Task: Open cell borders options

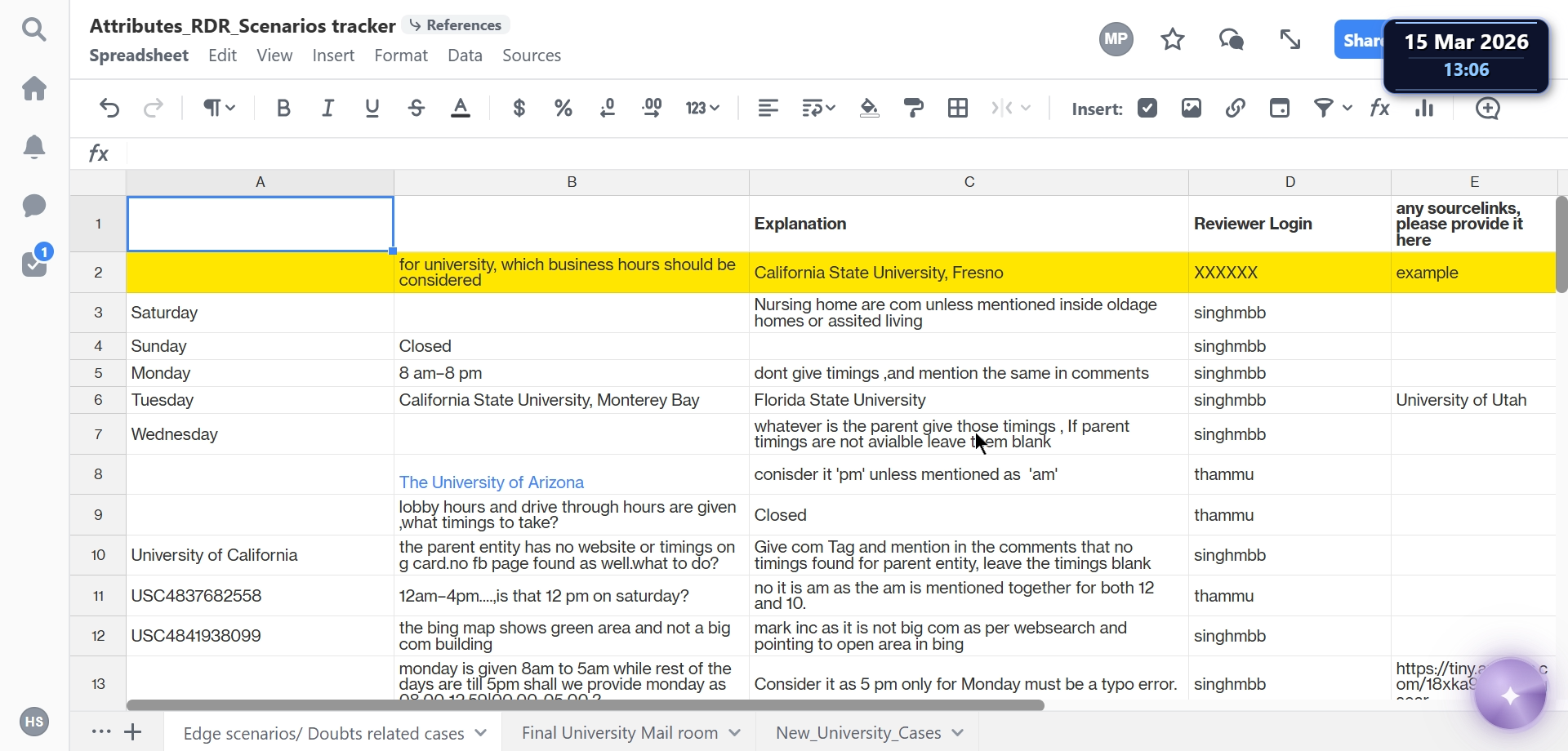Action: tap(958, 108)
